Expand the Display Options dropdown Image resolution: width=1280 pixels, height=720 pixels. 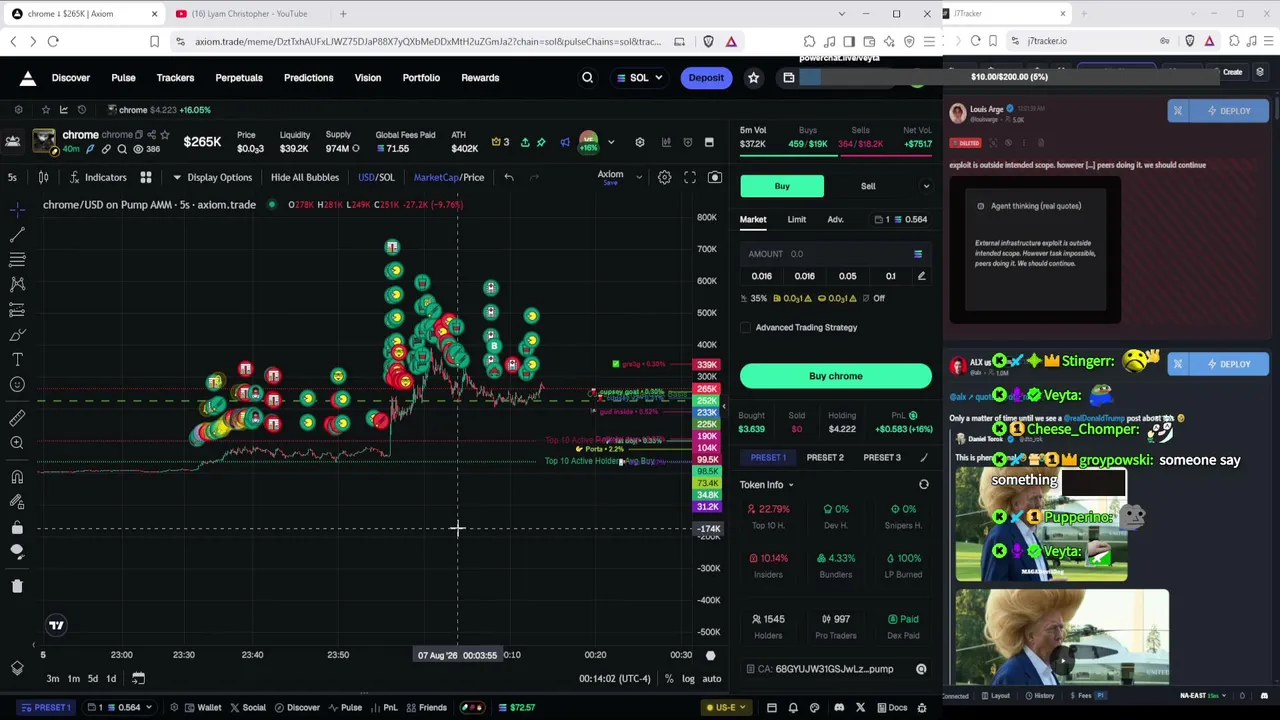pyautogui.click(x=211, y=177)
